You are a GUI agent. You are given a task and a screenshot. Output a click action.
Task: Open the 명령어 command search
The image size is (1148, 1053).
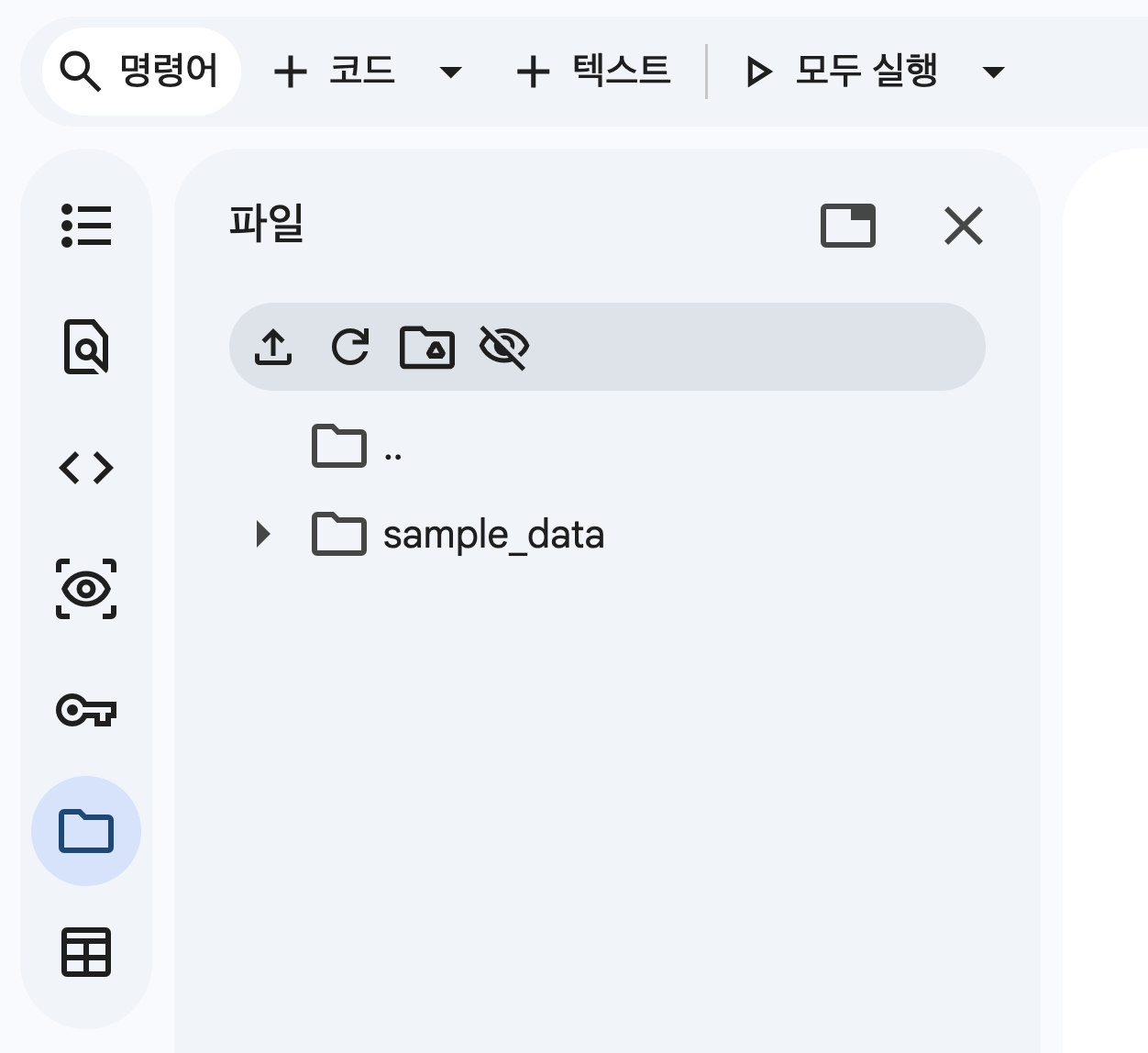(x=141, y=72)
